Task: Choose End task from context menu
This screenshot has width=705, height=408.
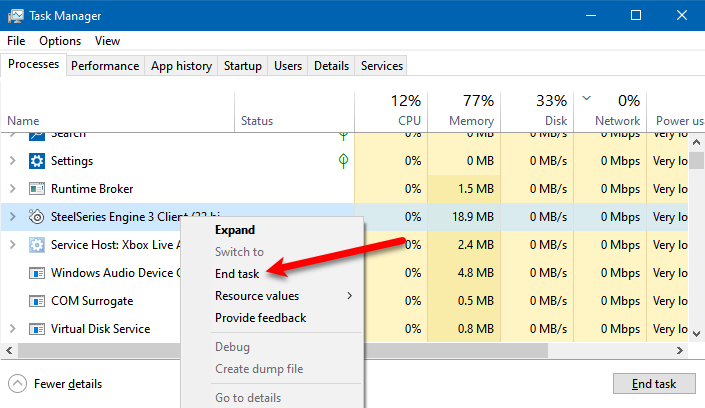Action: coord(237,274)
